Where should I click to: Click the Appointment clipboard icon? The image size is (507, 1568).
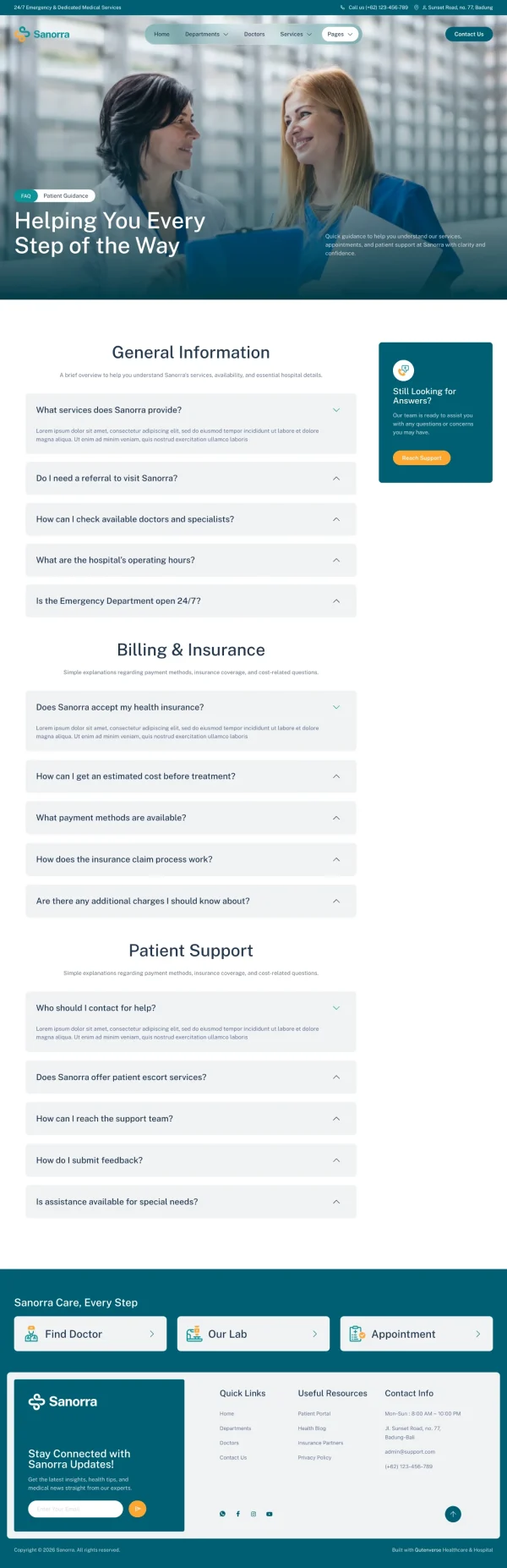tap(357, 1334)
